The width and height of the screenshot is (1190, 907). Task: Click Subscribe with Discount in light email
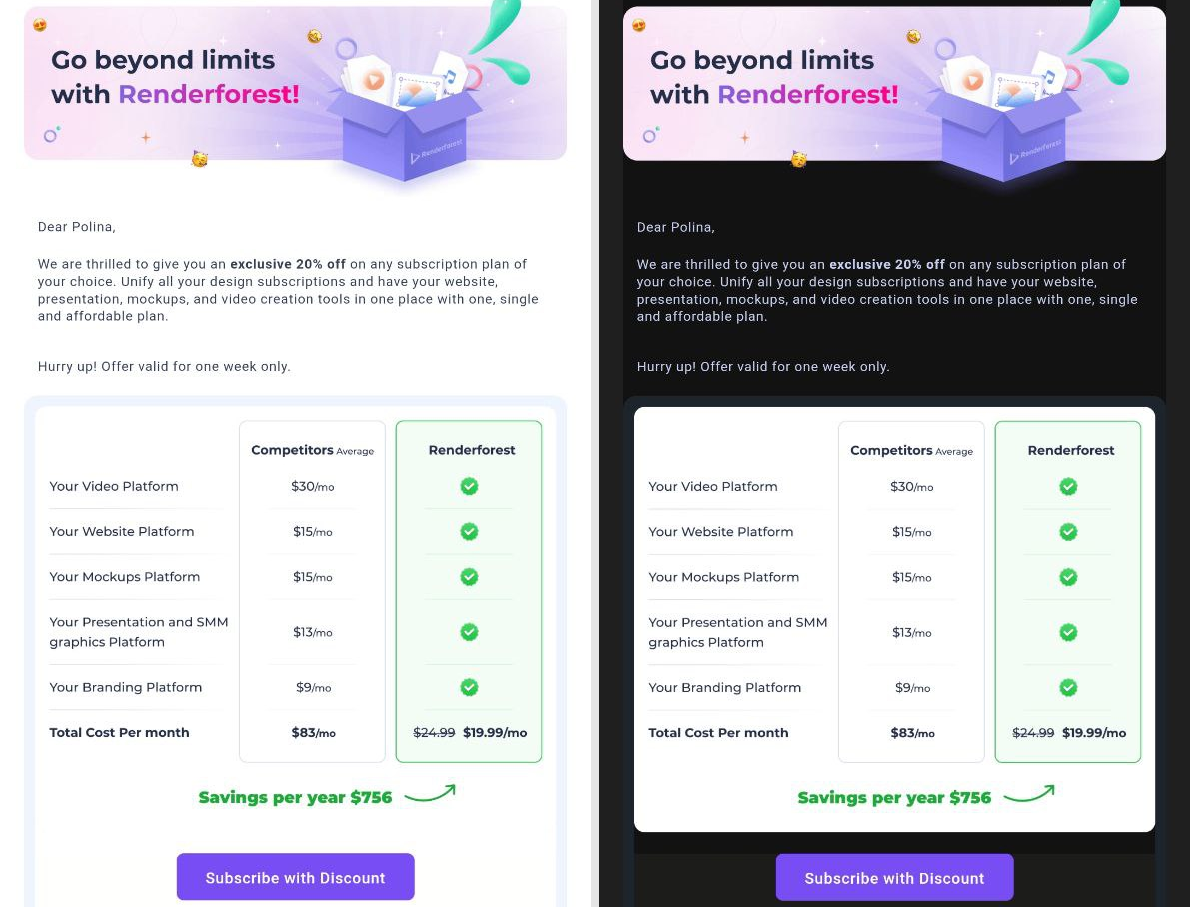pos(295,877)
